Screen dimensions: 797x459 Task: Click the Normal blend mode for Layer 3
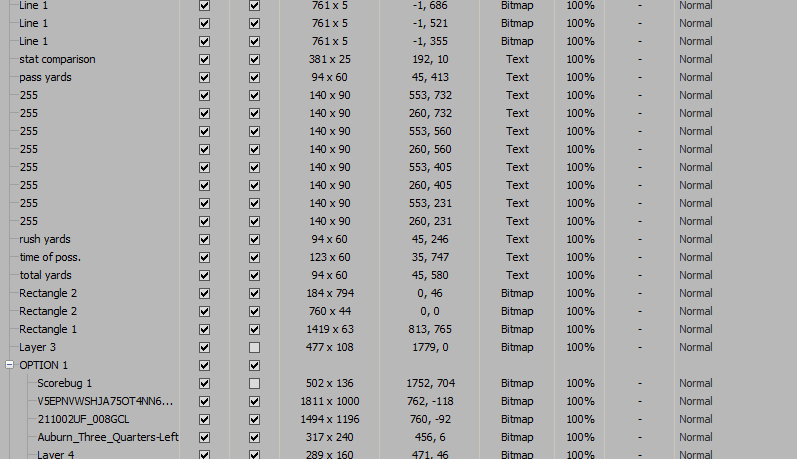695,347
